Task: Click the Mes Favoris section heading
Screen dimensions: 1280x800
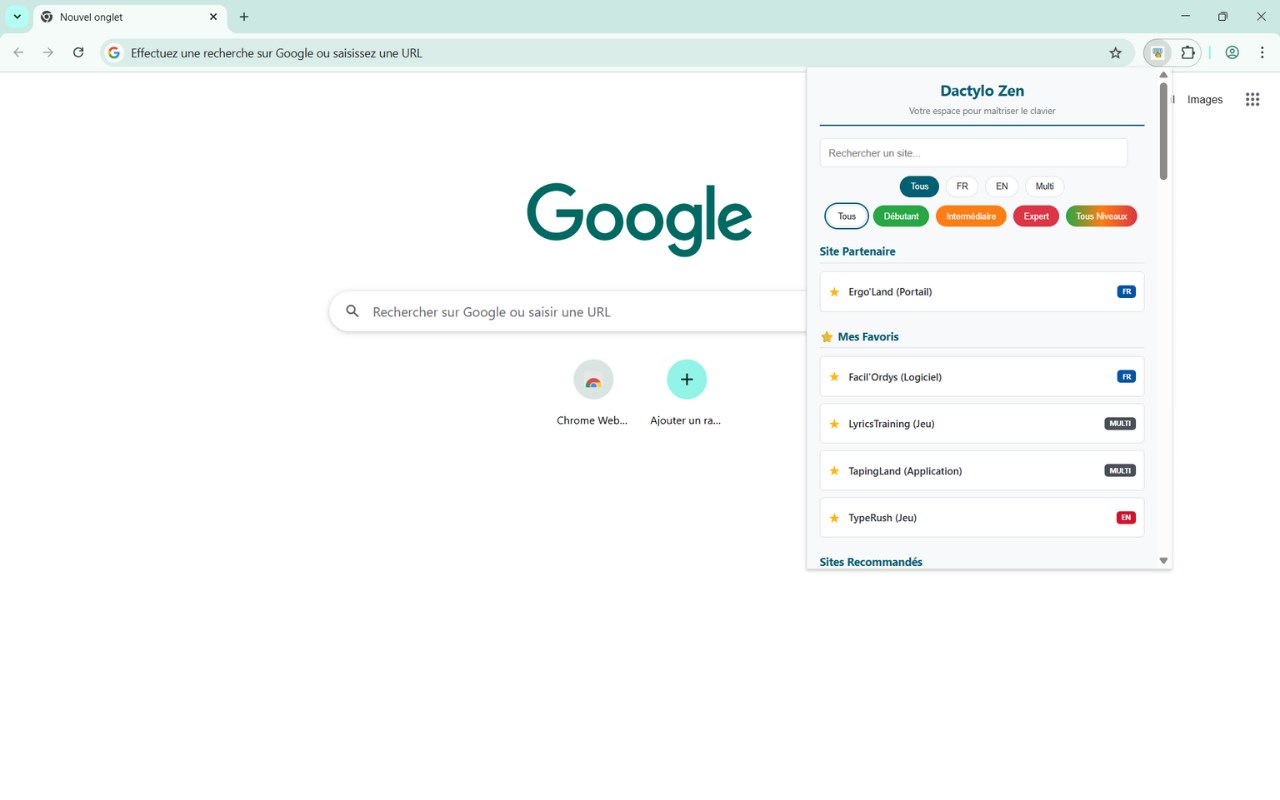Action: pyautogui.click(x=868, y=337)
